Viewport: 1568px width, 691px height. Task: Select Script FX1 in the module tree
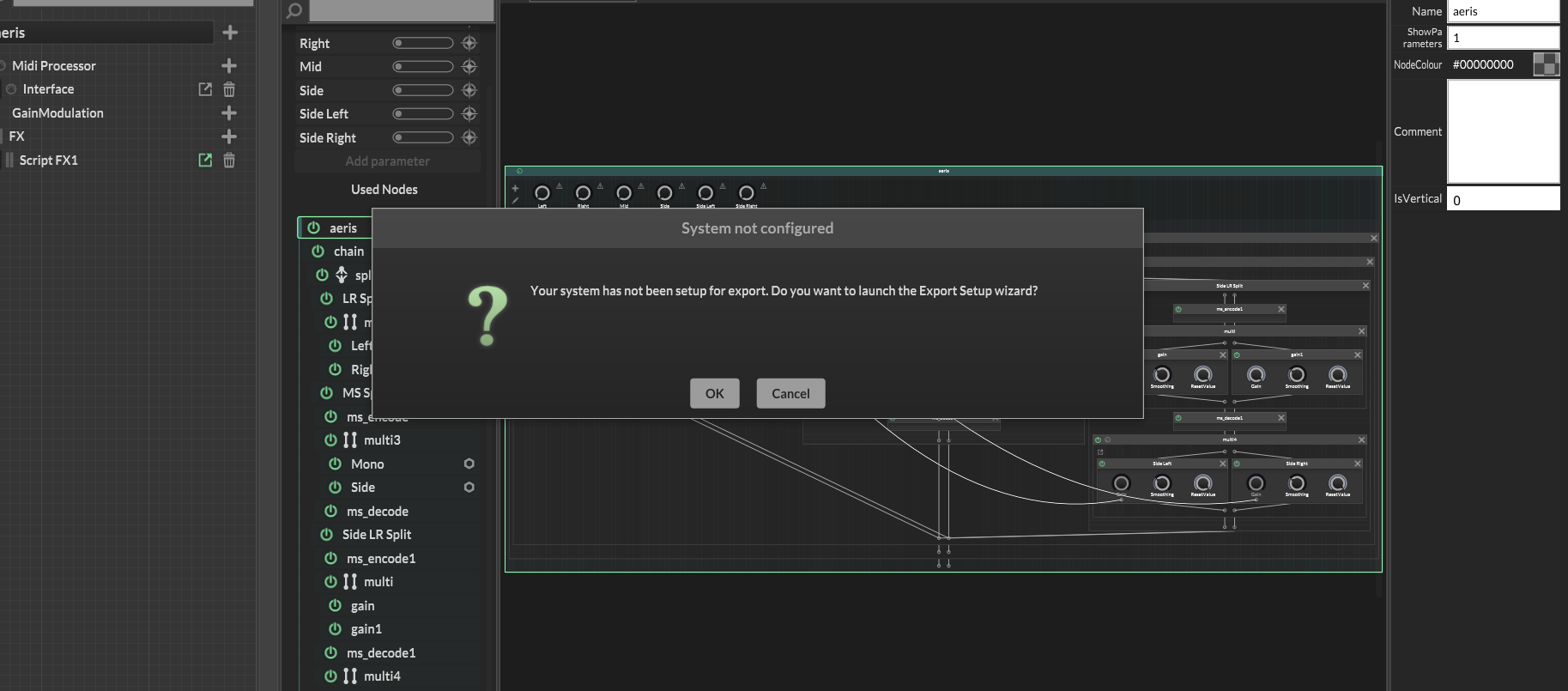tap(49, 160)
